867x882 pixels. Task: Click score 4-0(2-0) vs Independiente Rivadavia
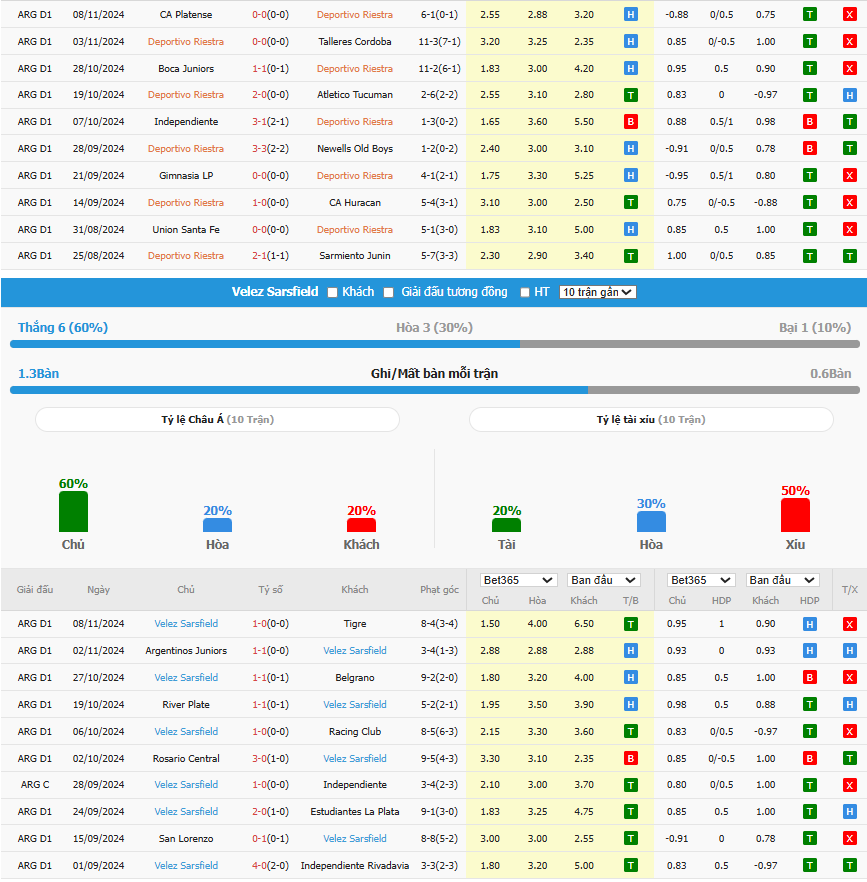(x=271, y=866)
